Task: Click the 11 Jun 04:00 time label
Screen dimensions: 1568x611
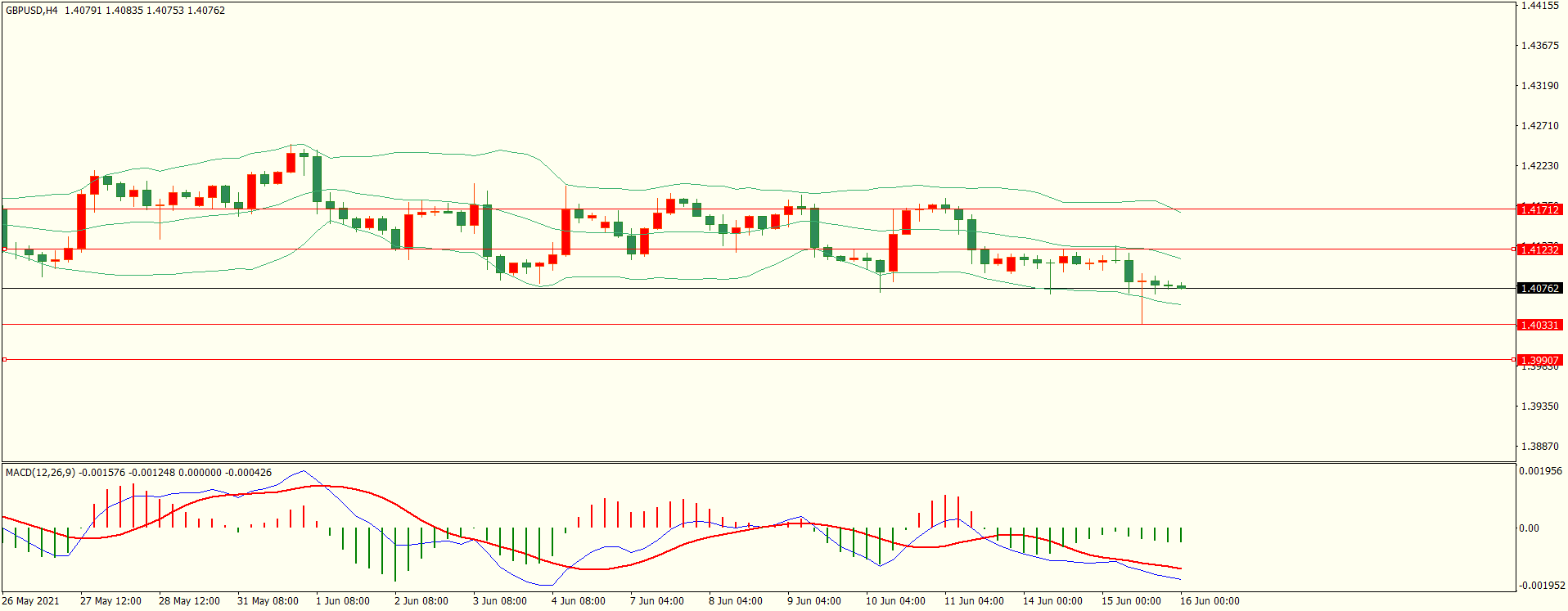Action: pyautogui.click(x=974, y=600)
